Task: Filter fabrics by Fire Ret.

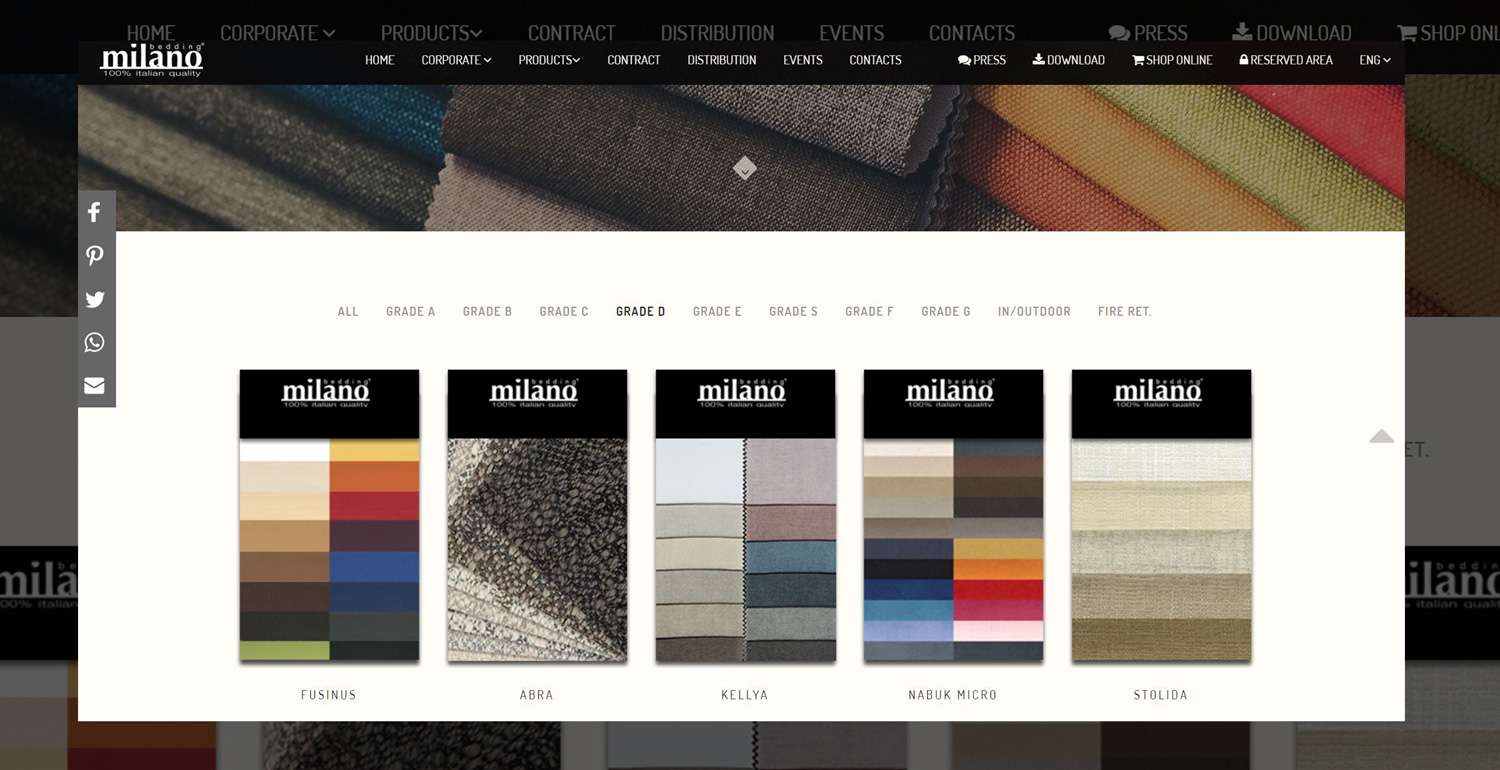Action: coord(1125,312)
